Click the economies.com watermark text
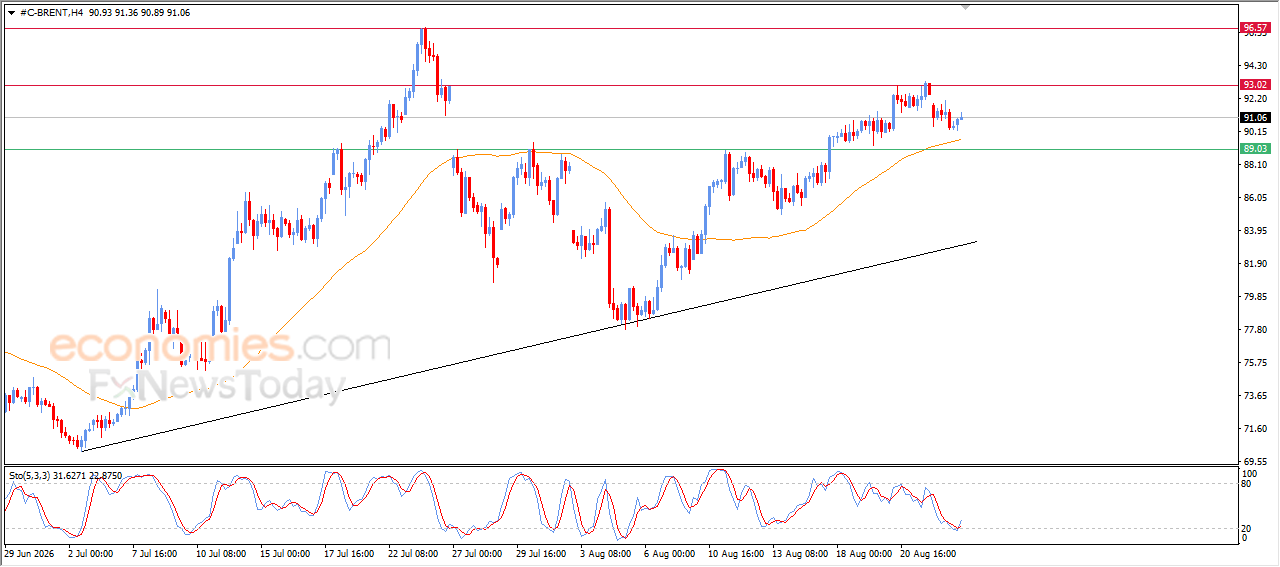 tap(220, 347)
